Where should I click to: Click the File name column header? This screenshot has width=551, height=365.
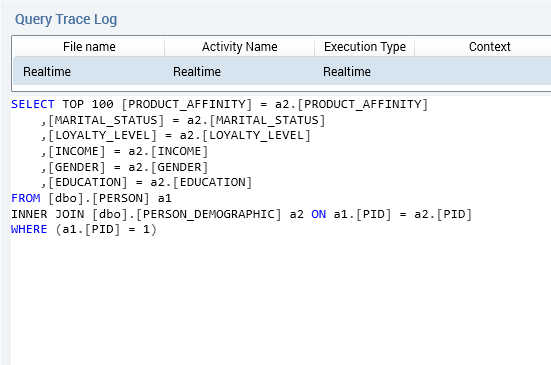tap(89, 47)
